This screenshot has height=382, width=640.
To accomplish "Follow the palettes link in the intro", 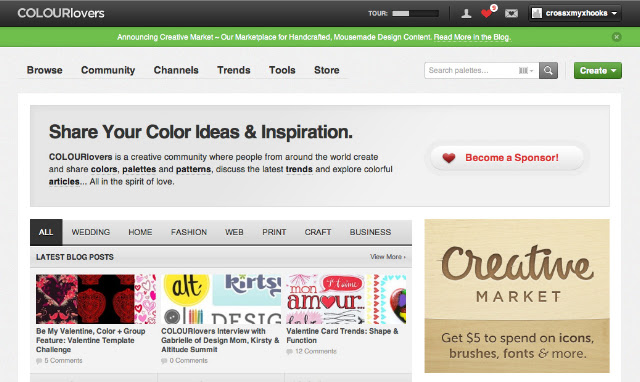I will [x=139, y=169].
